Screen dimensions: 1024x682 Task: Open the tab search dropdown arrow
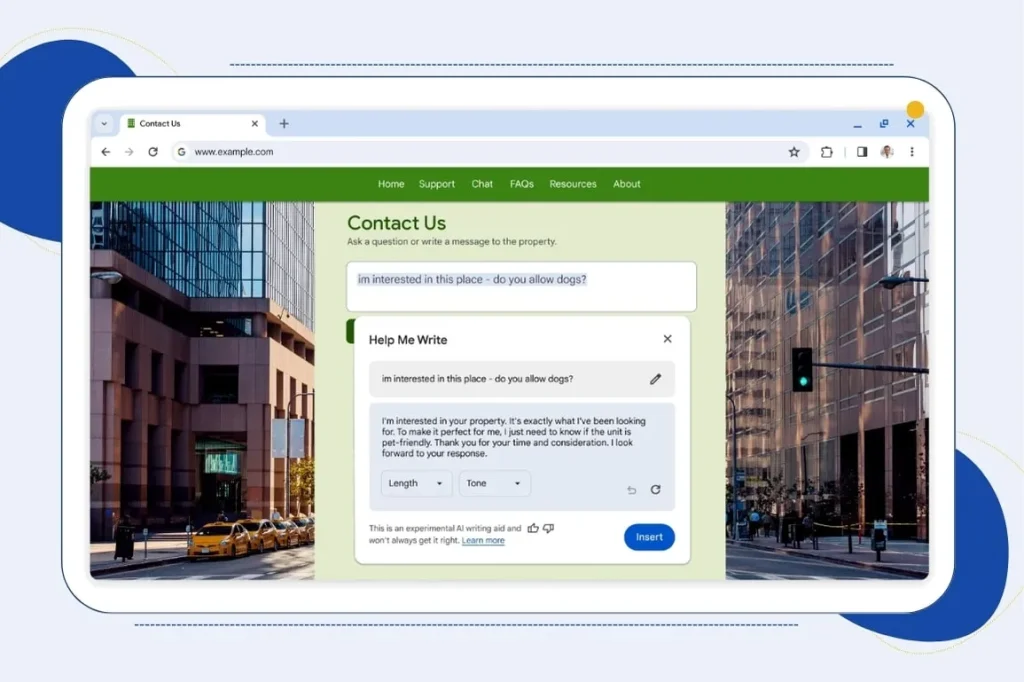104,123
